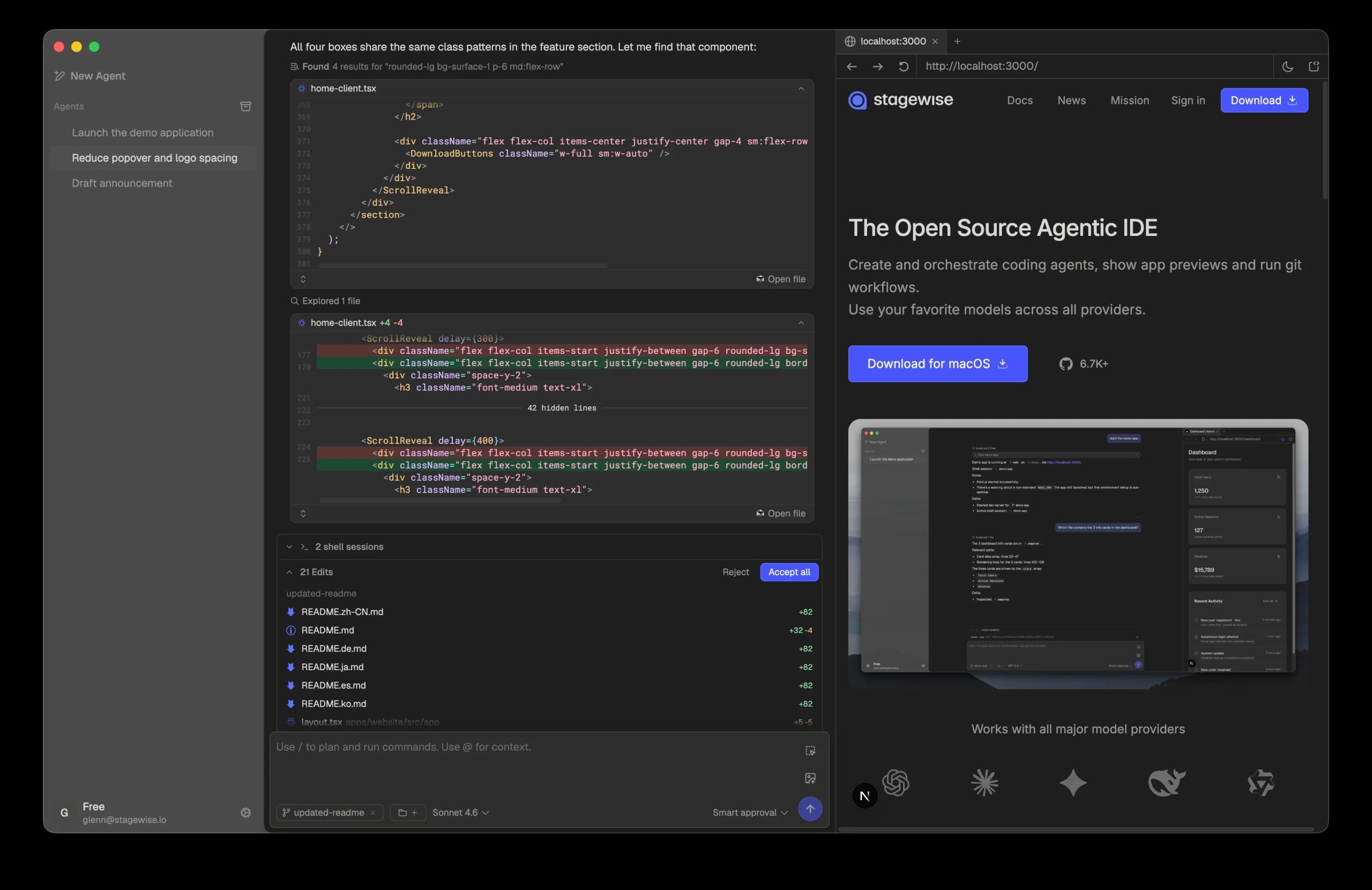Go back in the preview browser

pos(852,66)
